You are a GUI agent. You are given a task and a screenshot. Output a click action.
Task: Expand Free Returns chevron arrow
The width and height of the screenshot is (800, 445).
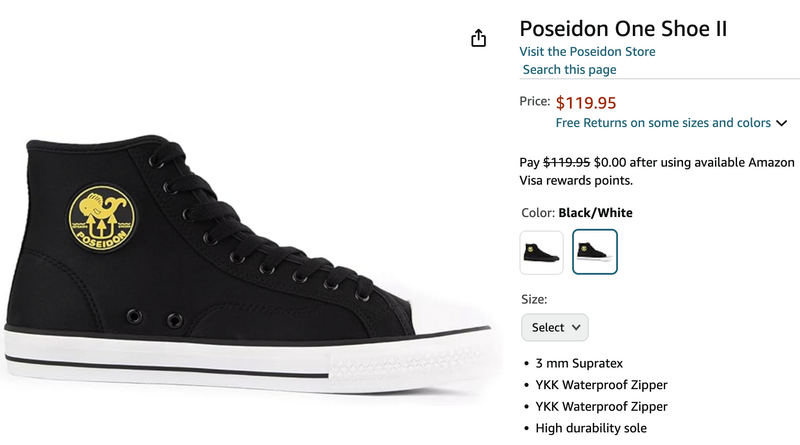pos(781,123)
